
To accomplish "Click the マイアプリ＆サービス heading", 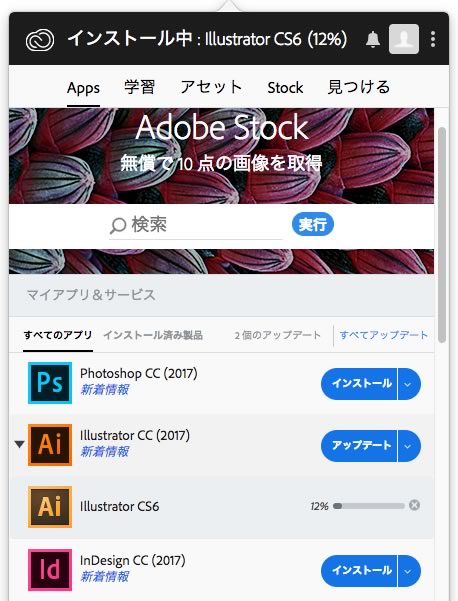I will [x=91, y=295].
